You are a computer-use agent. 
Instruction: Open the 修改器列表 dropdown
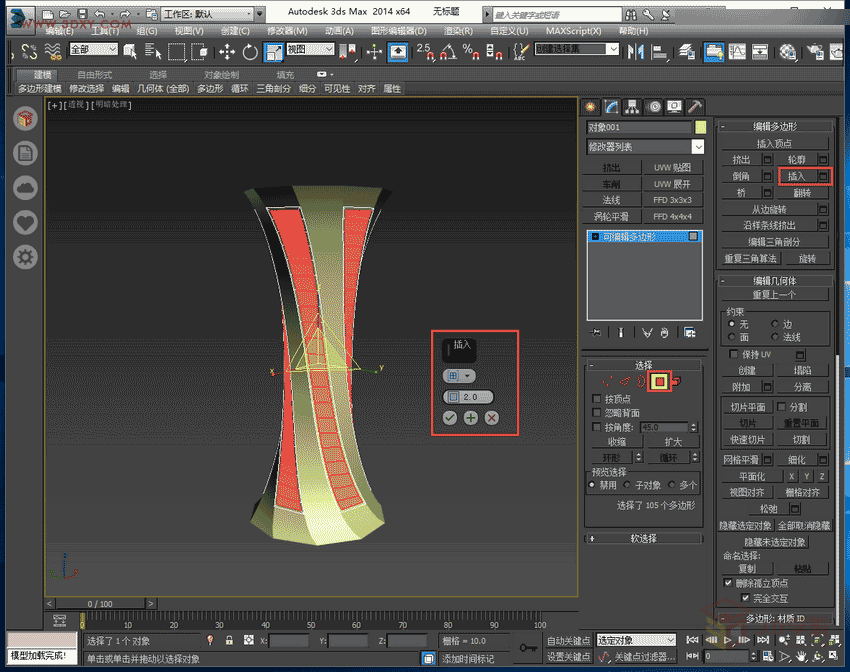pos(645,147)
